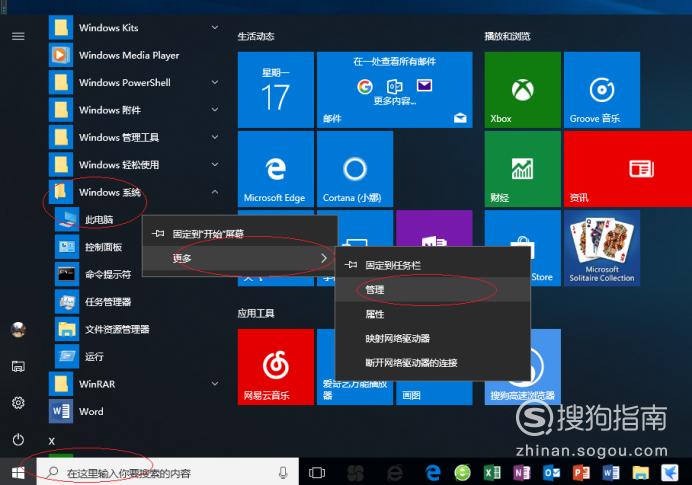This screenshot has height=485, width=692.
Task: Open Cortana (小娜) tile
Action: [x=355, y=169]
